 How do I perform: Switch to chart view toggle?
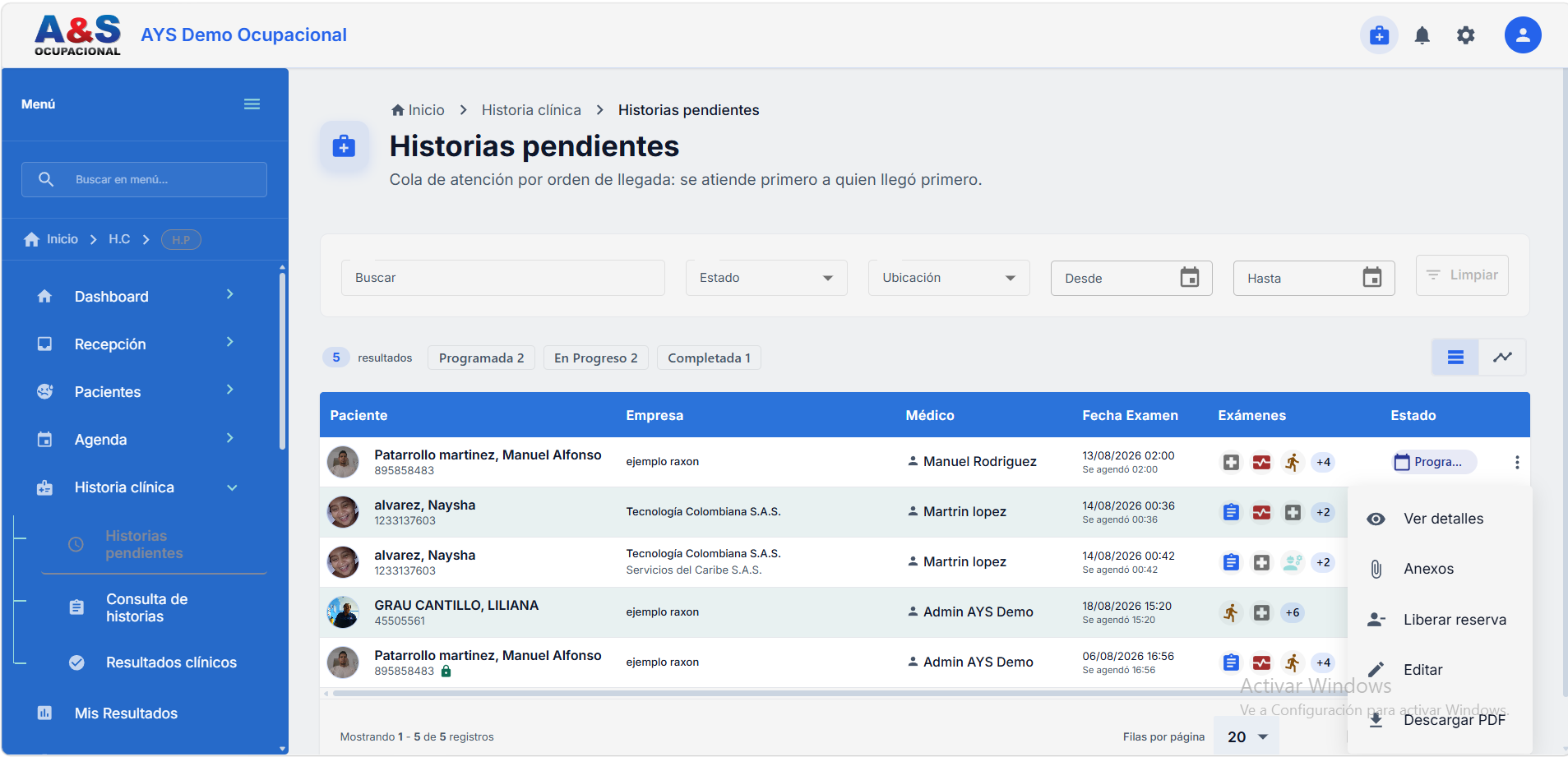point(1502,357)
